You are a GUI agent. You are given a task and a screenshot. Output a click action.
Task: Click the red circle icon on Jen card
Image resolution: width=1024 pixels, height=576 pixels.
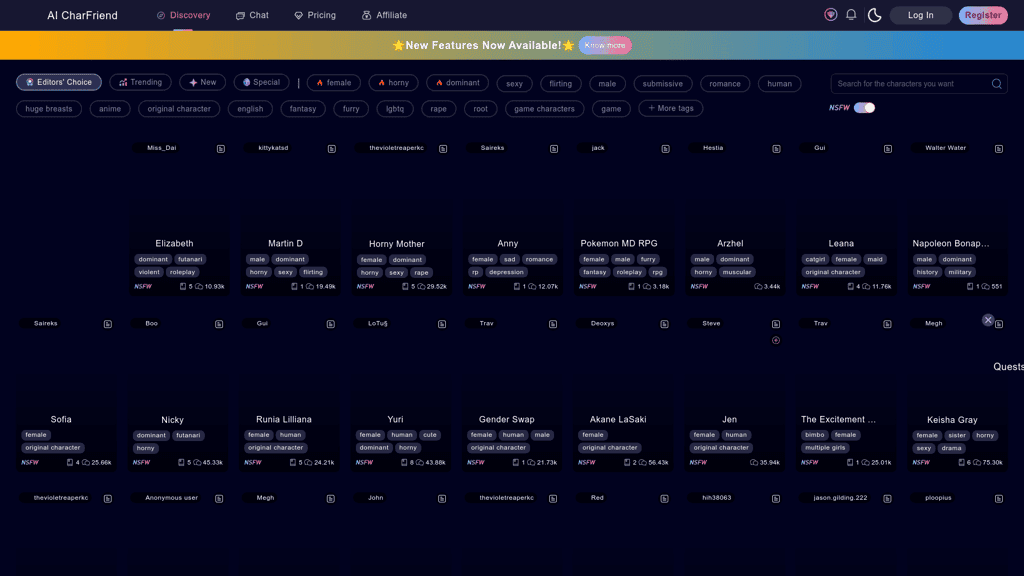point(776,340)
